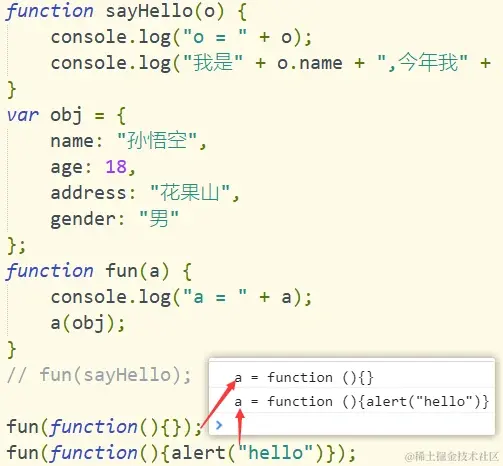Click the function fun(a) declaration line
503x466 pixels.
99,271
